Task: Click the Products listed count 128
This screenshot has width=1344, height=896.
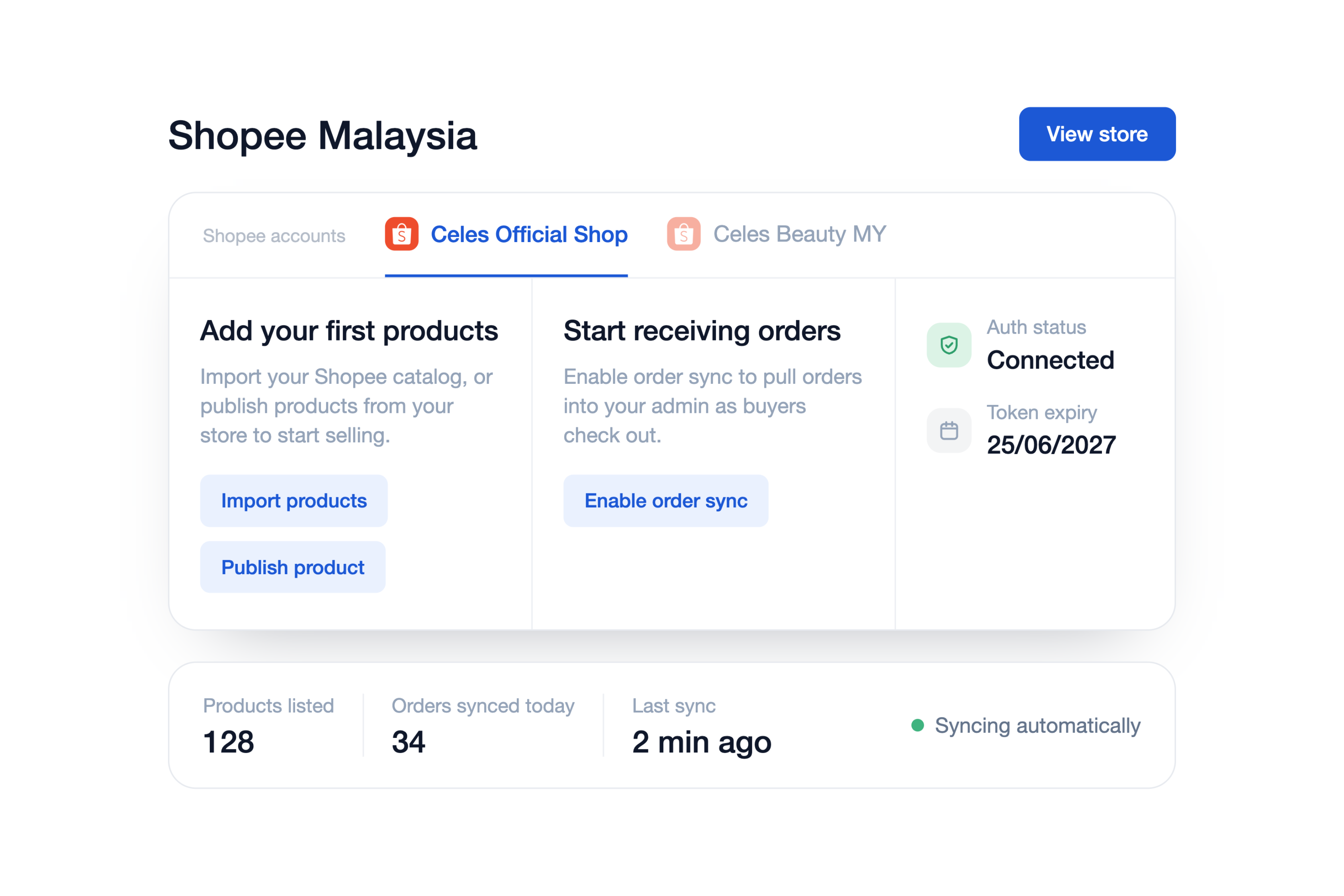Action: click(x=229, y=742)
